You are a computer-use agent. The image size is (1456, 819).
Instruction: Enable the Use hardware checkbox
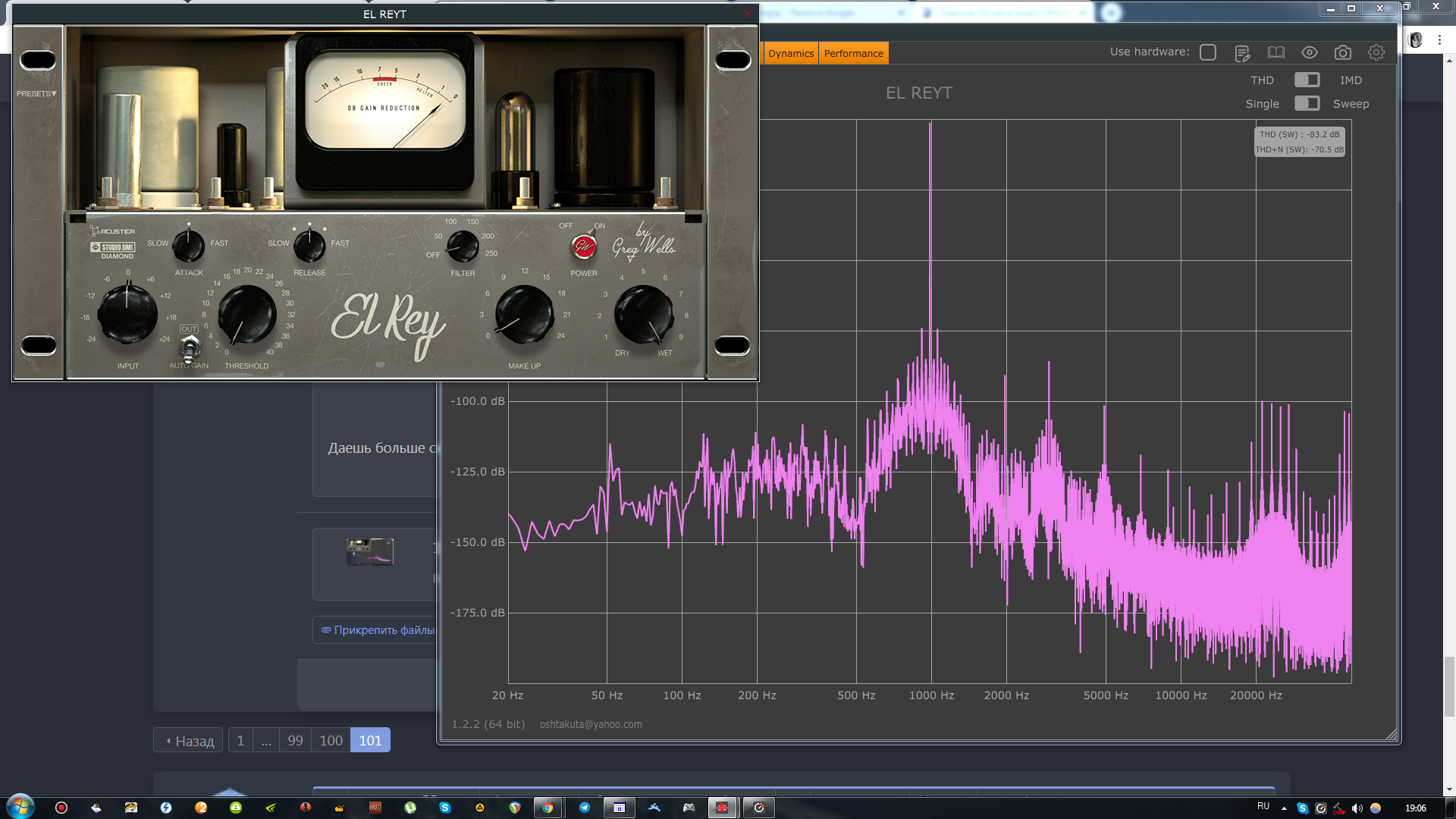1208,52
